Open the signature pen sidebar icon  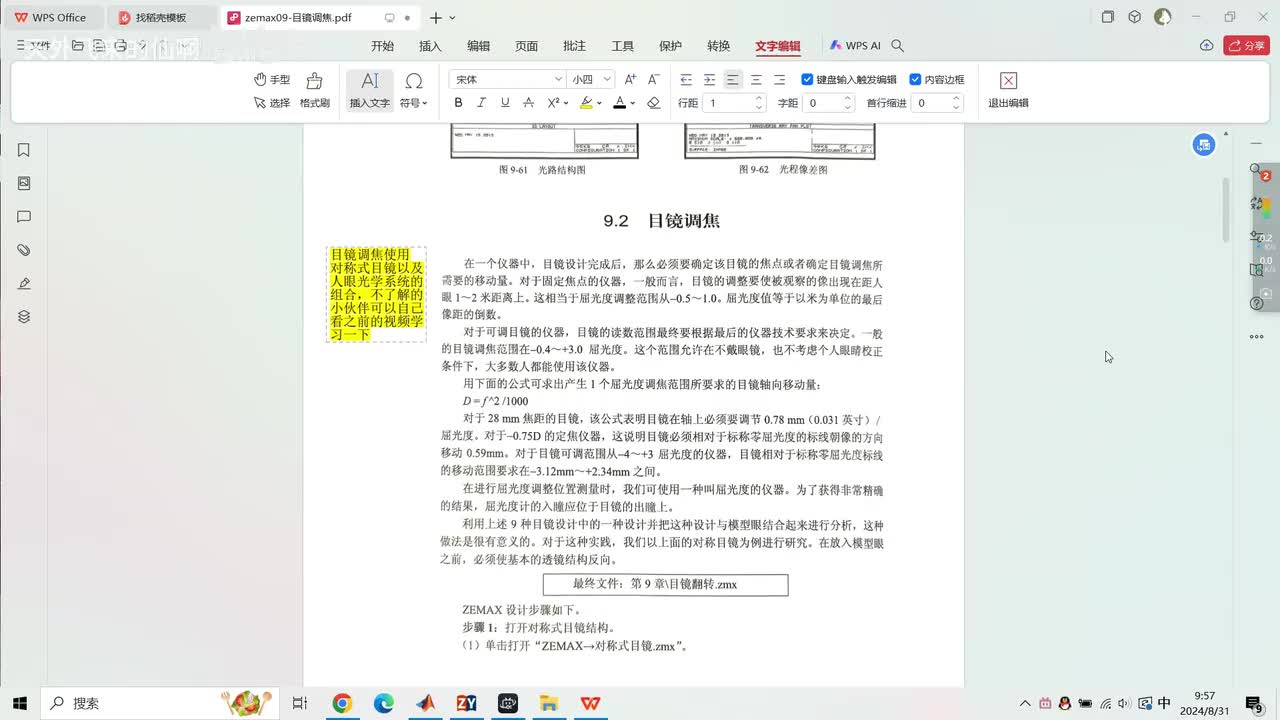(x=24, y=283)
